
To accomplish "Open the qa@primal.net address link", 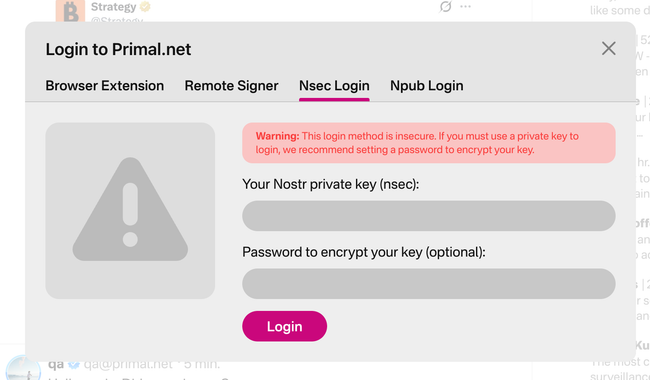I will (x=128, y=364).
